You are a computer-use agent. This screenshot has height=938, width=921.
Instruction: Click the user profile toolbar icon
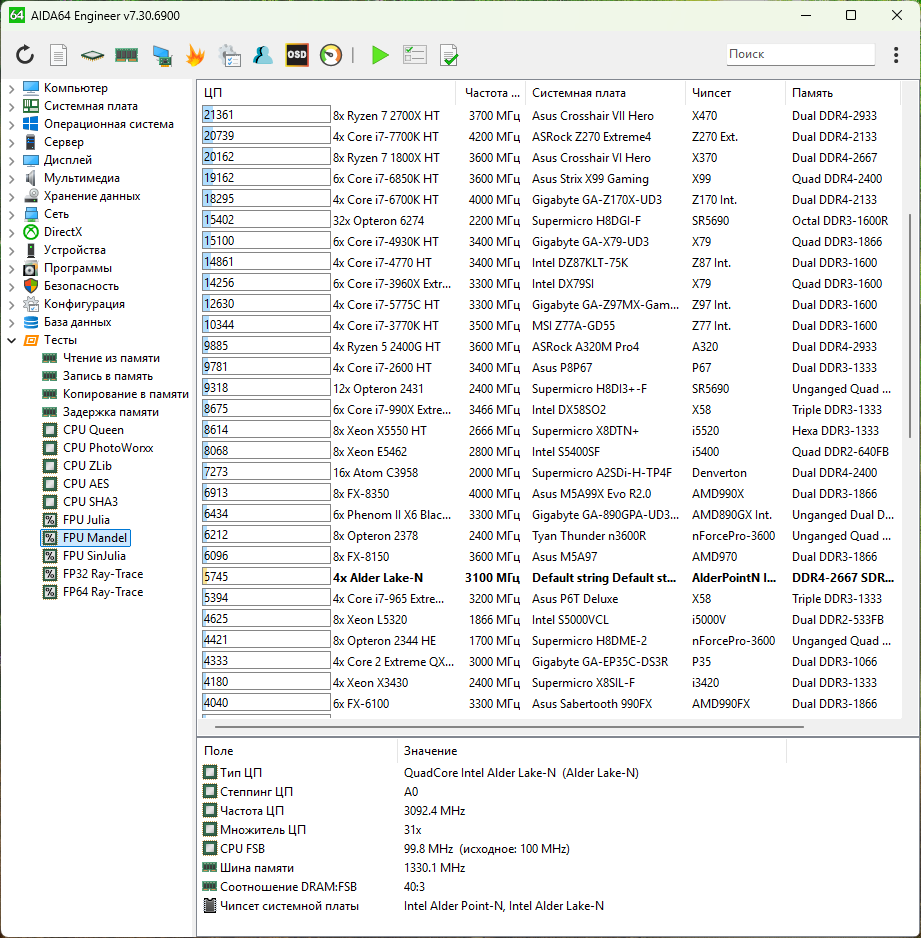(x=263, y=55)
